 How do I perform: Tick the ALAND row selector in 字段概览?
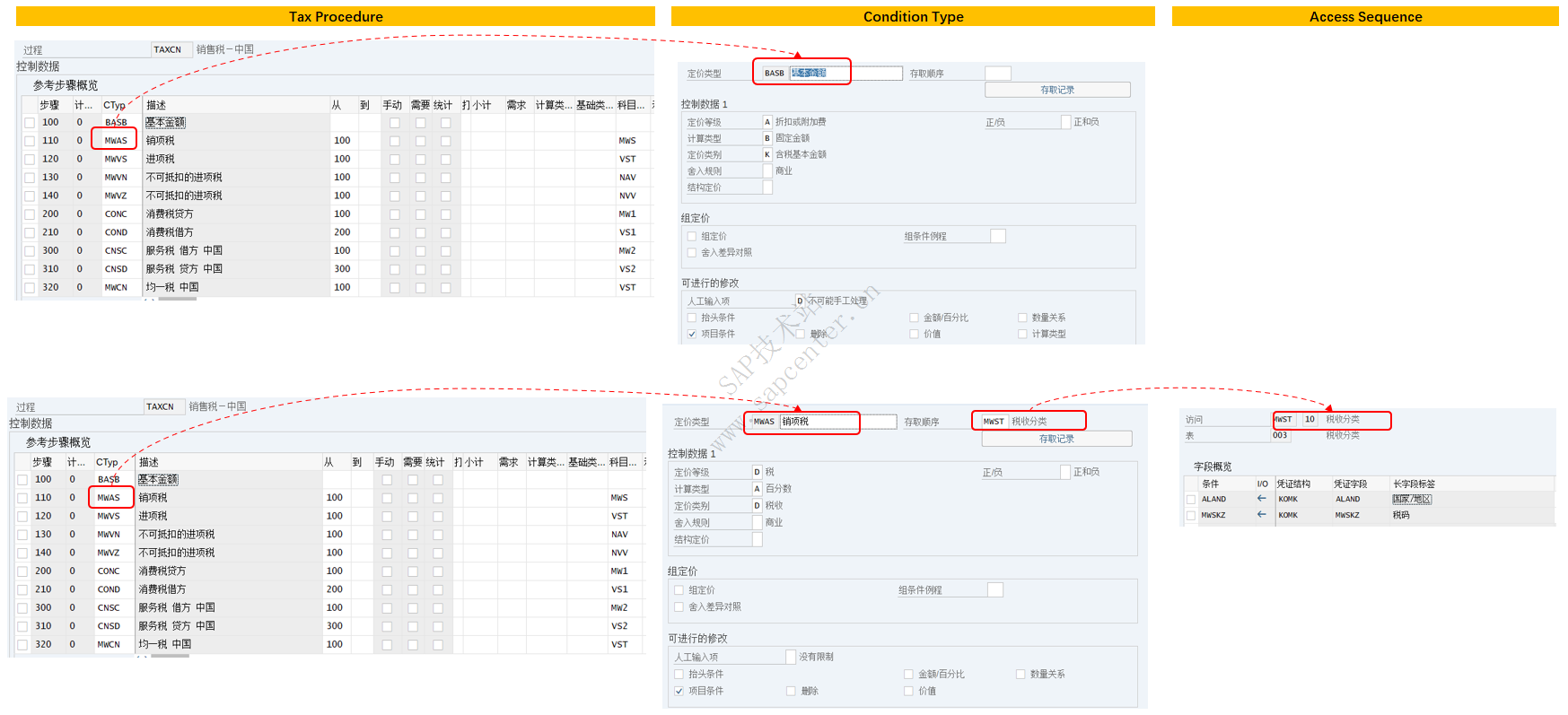pos(1191,500)
